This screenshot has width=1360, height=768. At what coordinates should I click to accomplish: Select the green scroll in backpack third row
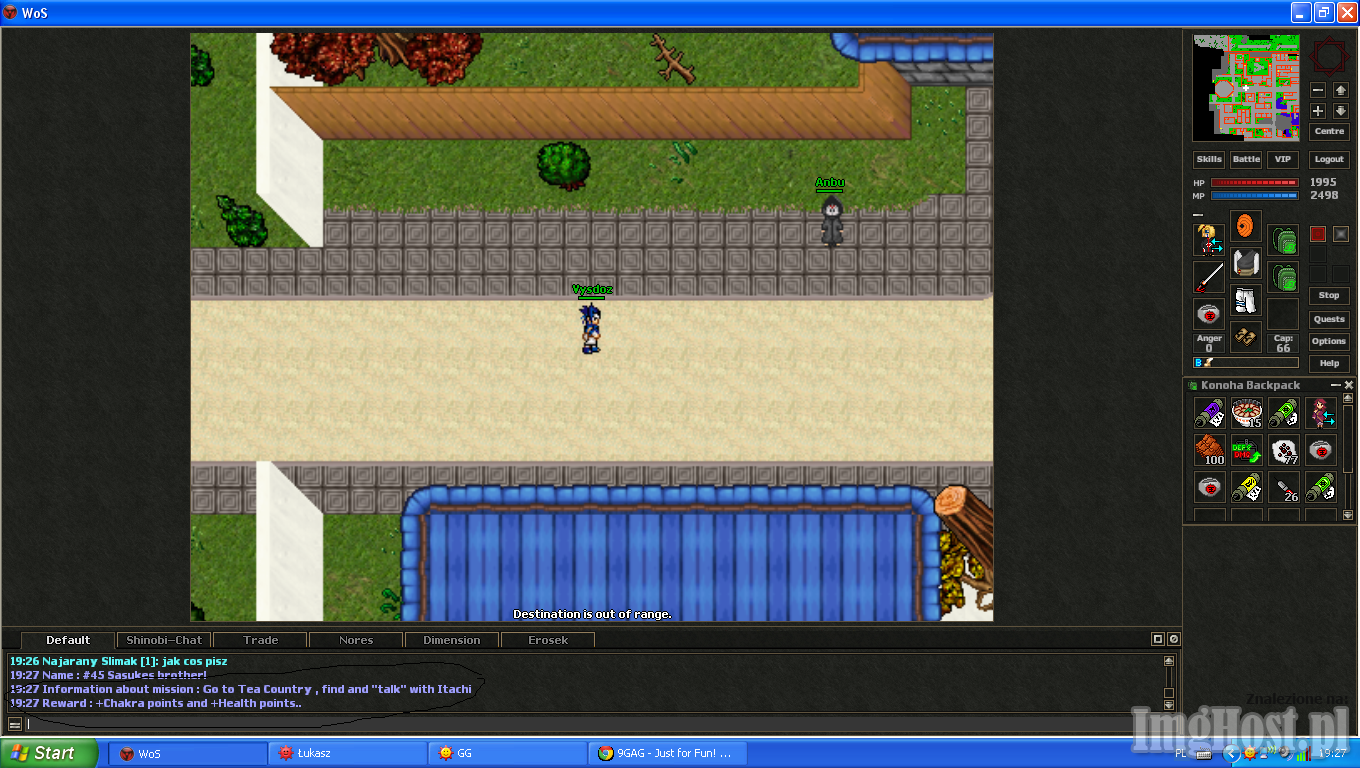pyautogui.click(x=1320, y=487)
